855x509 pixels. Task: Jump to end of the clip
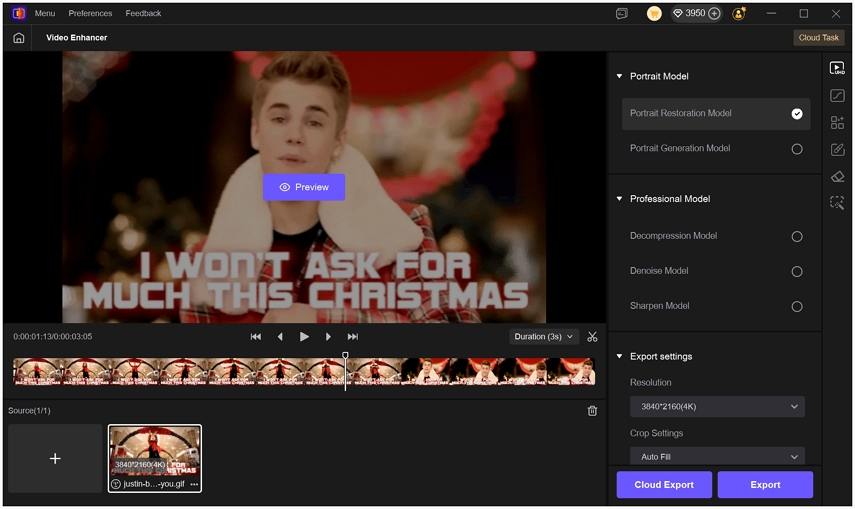pyautogui.click(x=353, y=337)
